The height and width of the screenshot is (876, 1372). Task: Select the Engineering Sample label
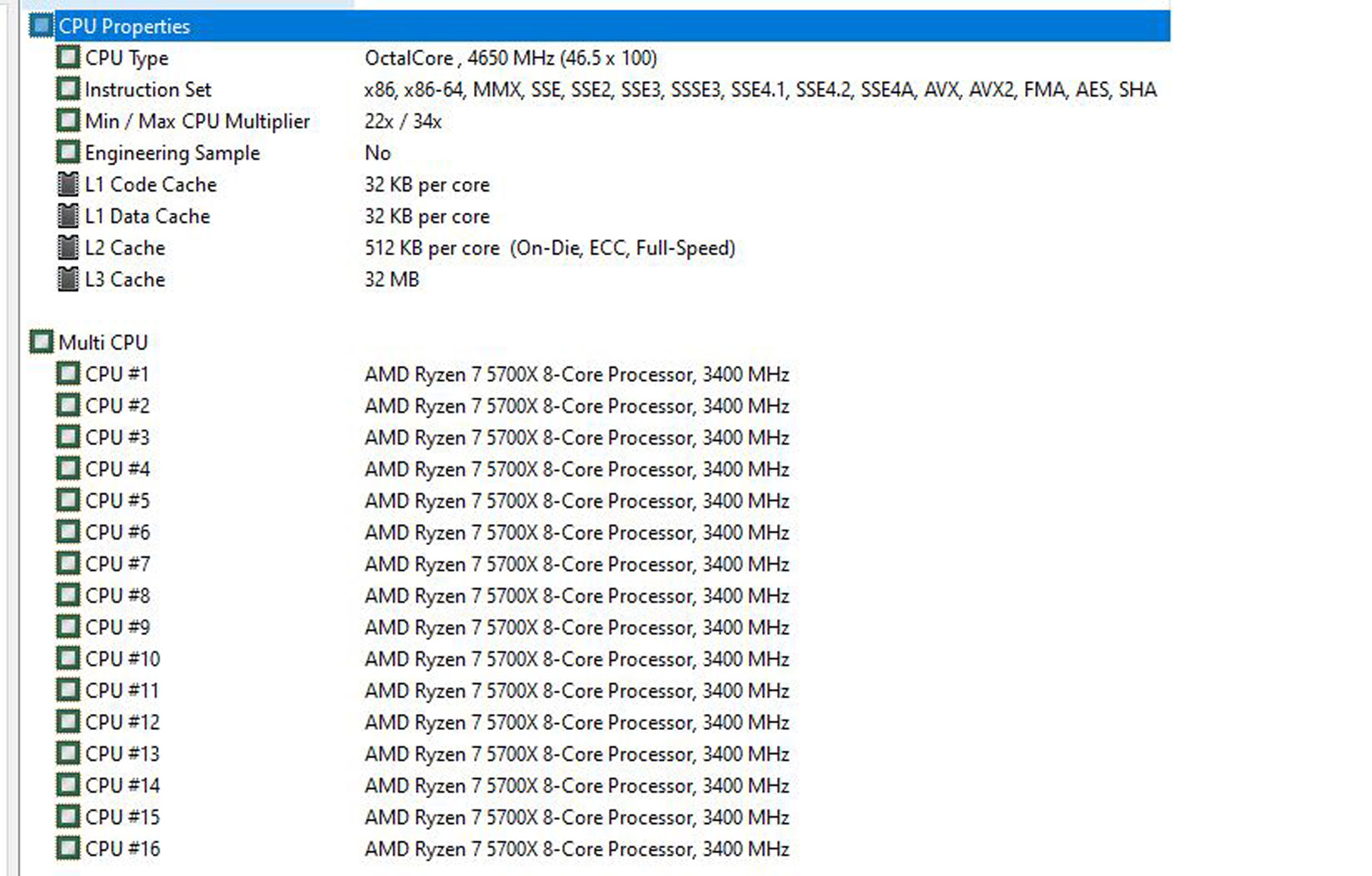tap(172, 153)
